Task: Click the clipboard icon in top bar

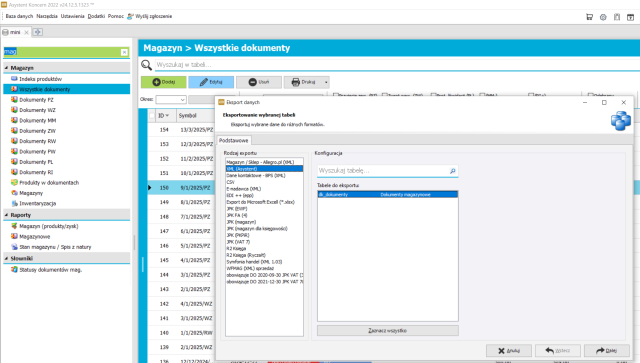Action: 617,17
